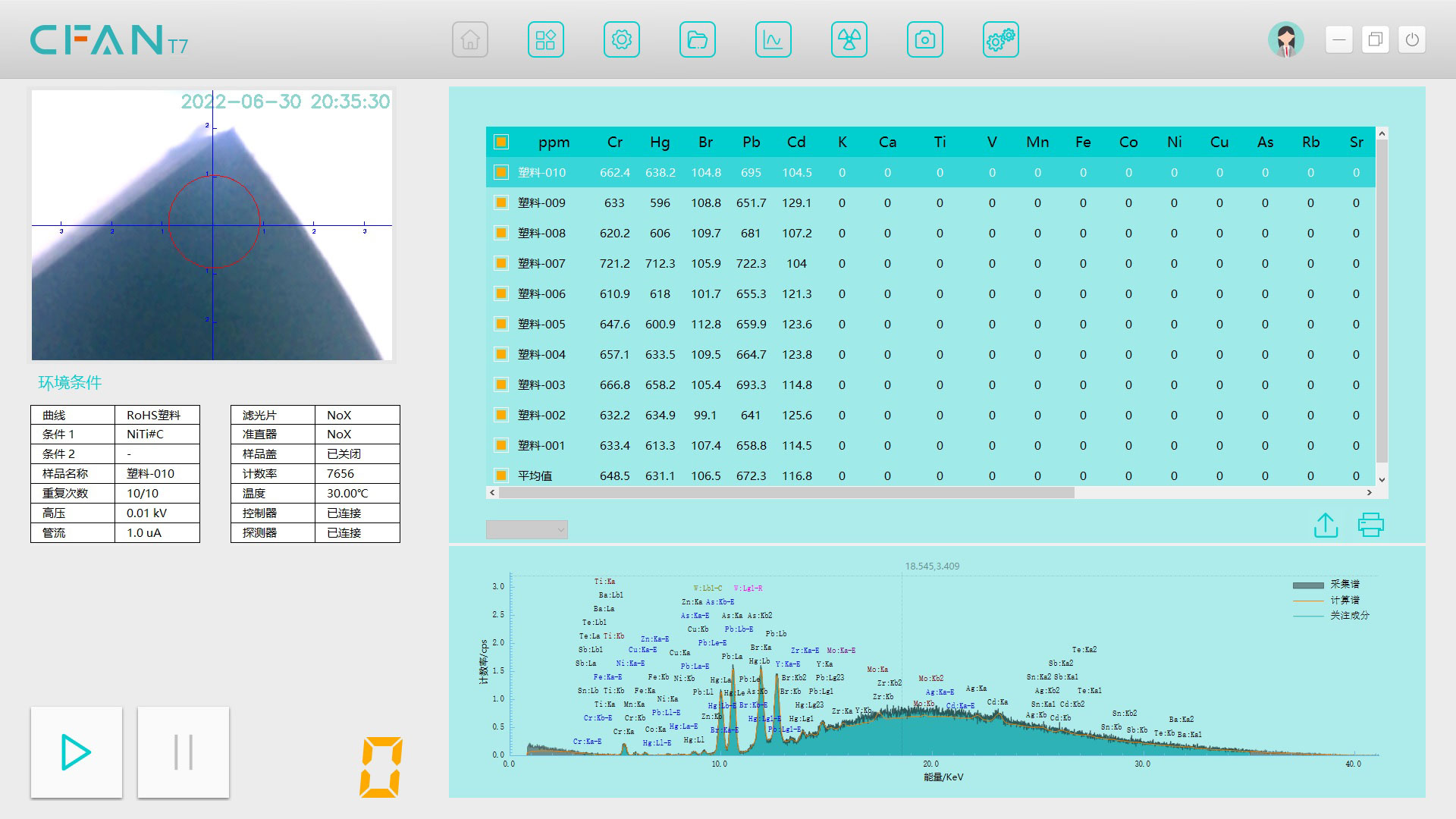Click the vertical scrollbar thumb of table

[1382, 301]
